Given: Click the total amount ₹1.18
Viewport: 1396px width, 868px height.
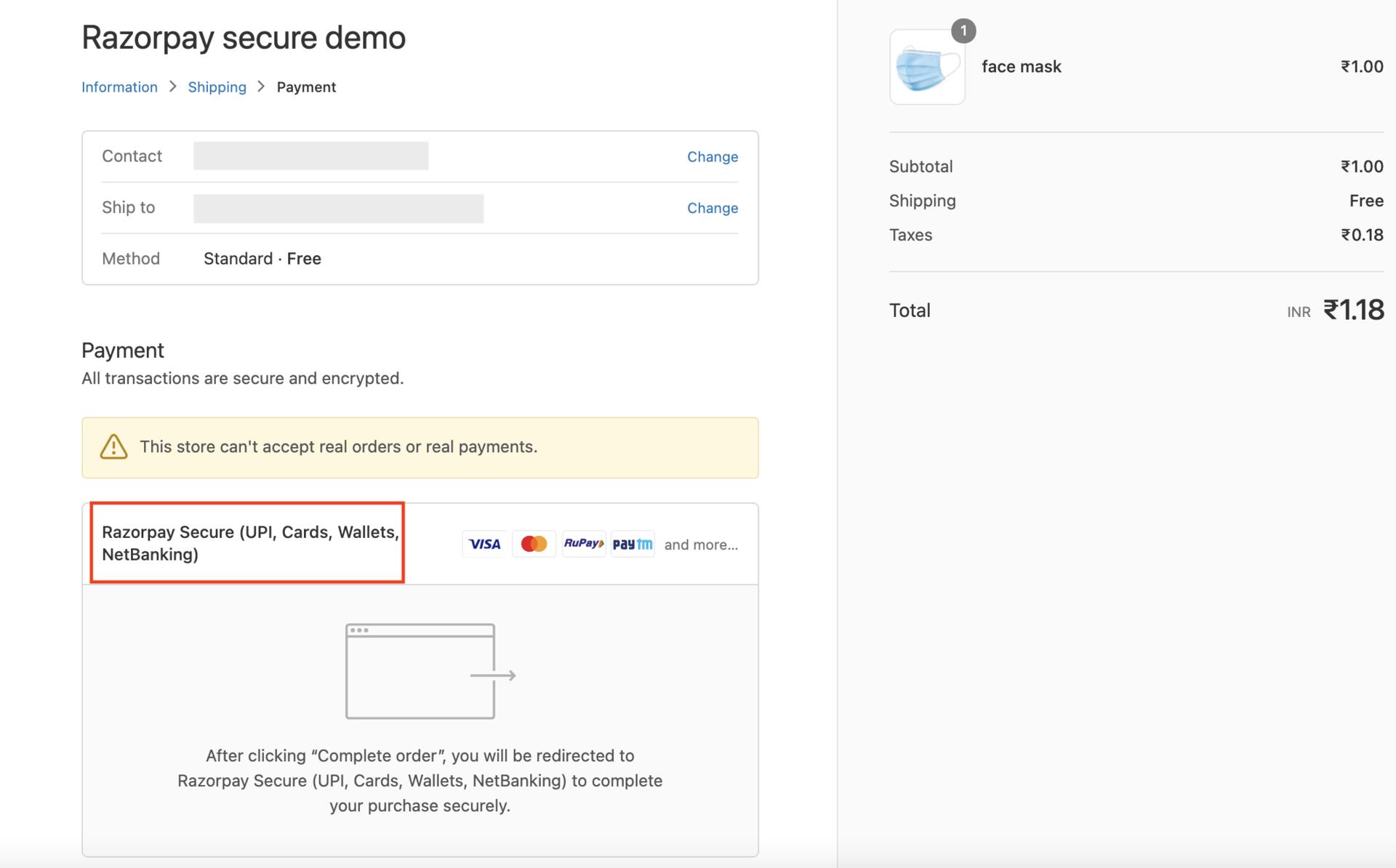Looking at the screenshot, I should pos(1353,310).
